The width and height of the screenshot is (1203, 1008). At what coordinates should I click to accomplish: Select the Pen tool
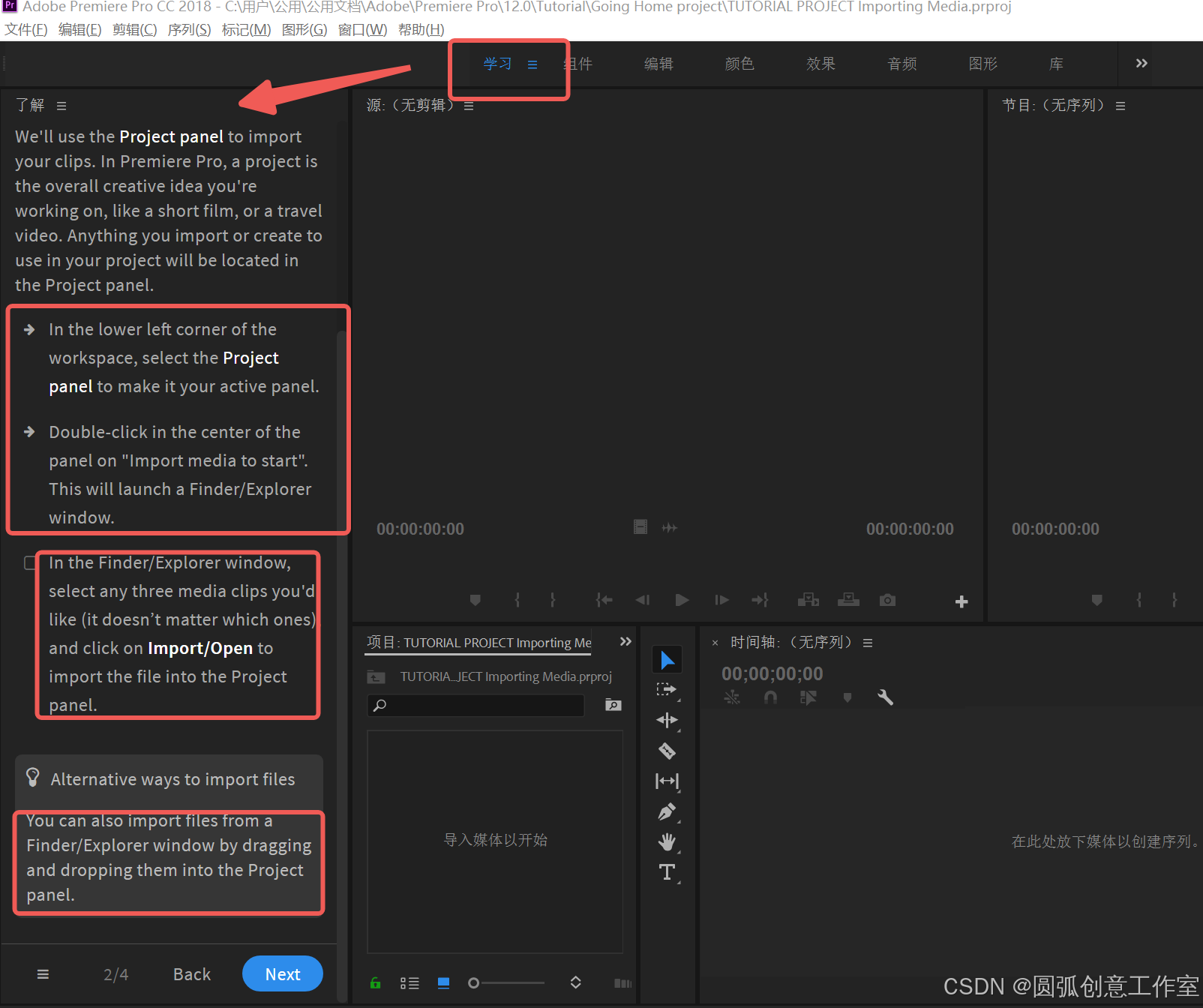pyautogui.click(x=667, y=811)
